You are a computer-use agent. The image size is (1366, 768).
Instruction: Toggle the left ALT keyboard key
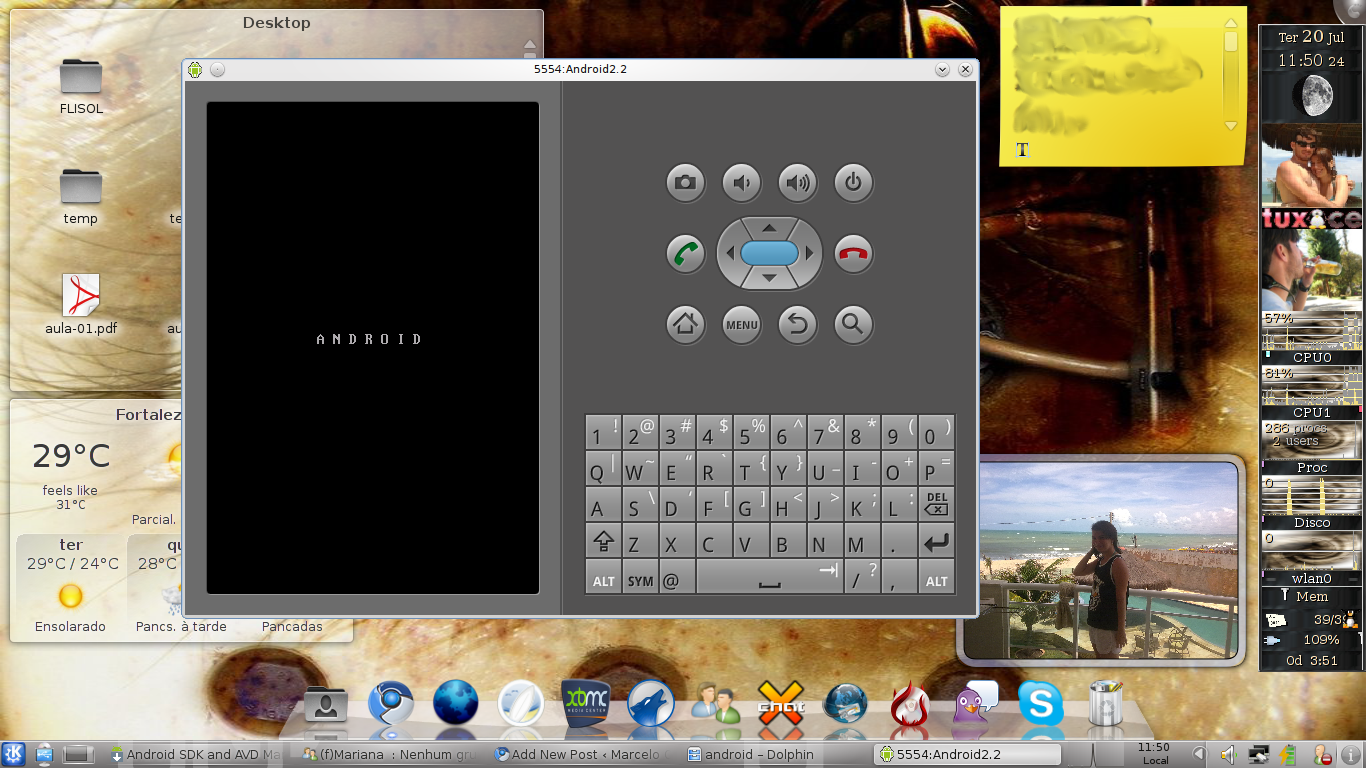pyautogui.click(x=603, y=580)
